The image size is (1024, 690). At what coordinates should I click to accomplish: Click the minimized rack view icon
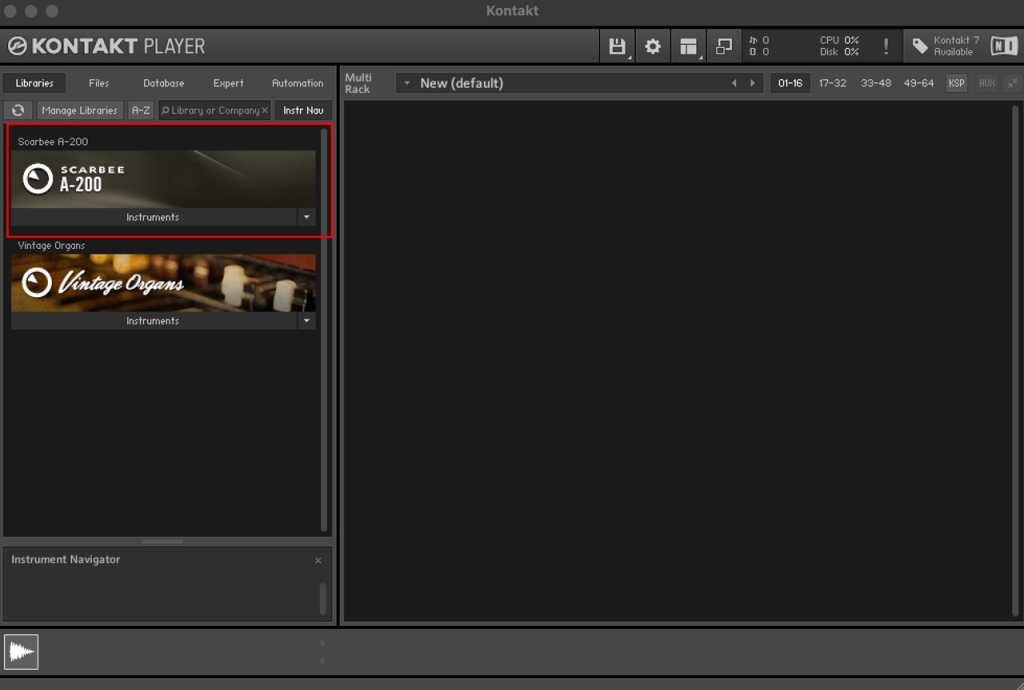point(724,46)
